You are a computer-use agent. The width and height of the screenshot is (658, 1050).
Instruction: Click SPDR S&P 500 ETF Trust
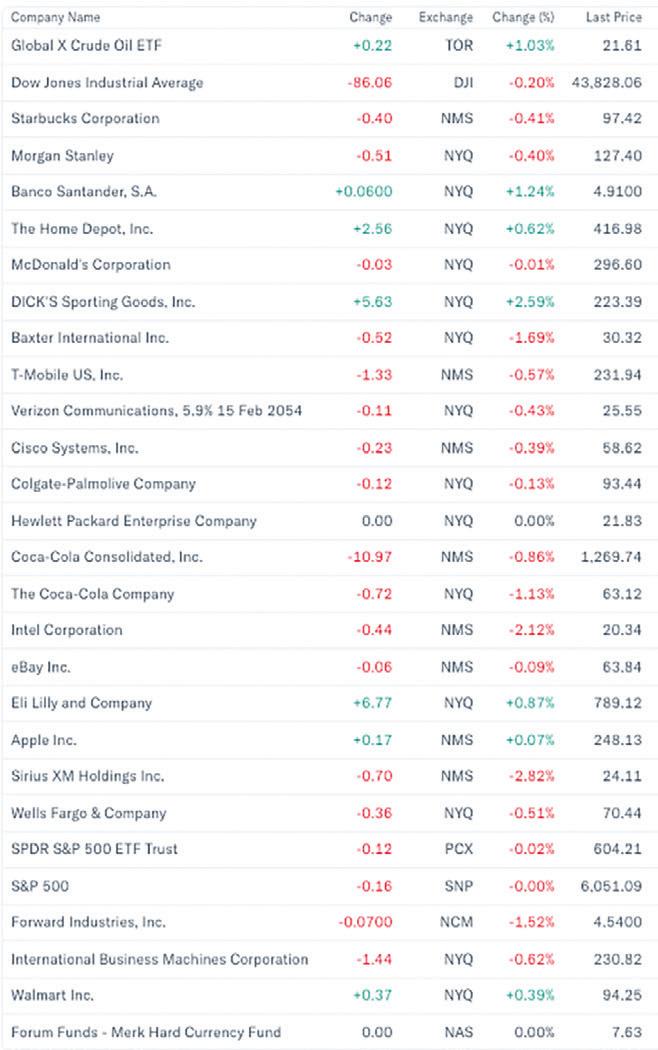tap(94, 848)
